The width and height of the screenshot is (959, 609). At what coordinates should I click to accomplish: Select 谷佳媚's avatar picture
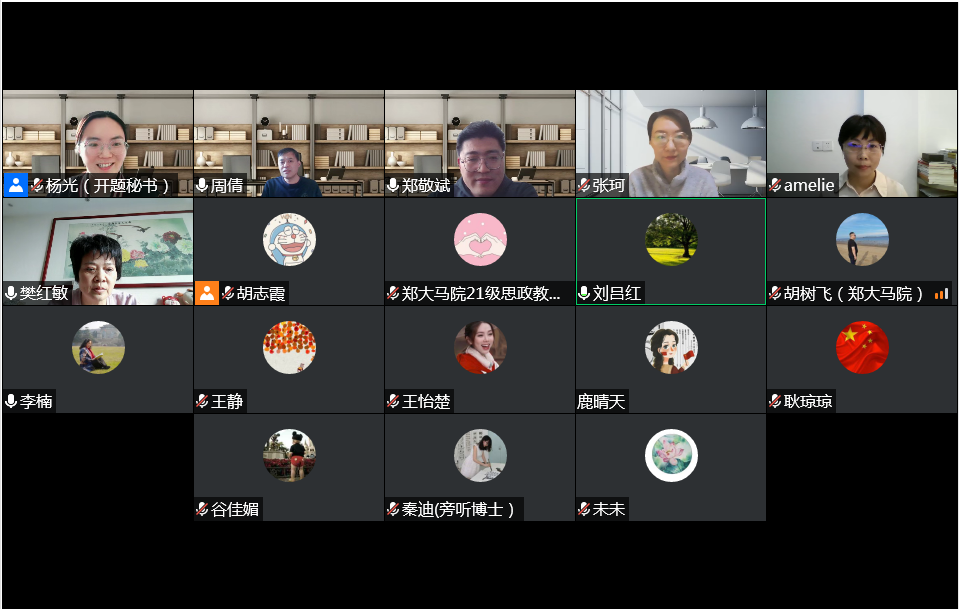289,456
